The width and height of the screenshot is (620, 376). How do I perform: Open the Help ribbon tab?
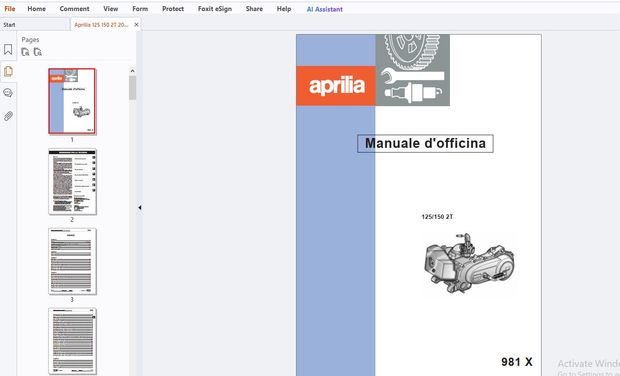(x=284, y=9)
